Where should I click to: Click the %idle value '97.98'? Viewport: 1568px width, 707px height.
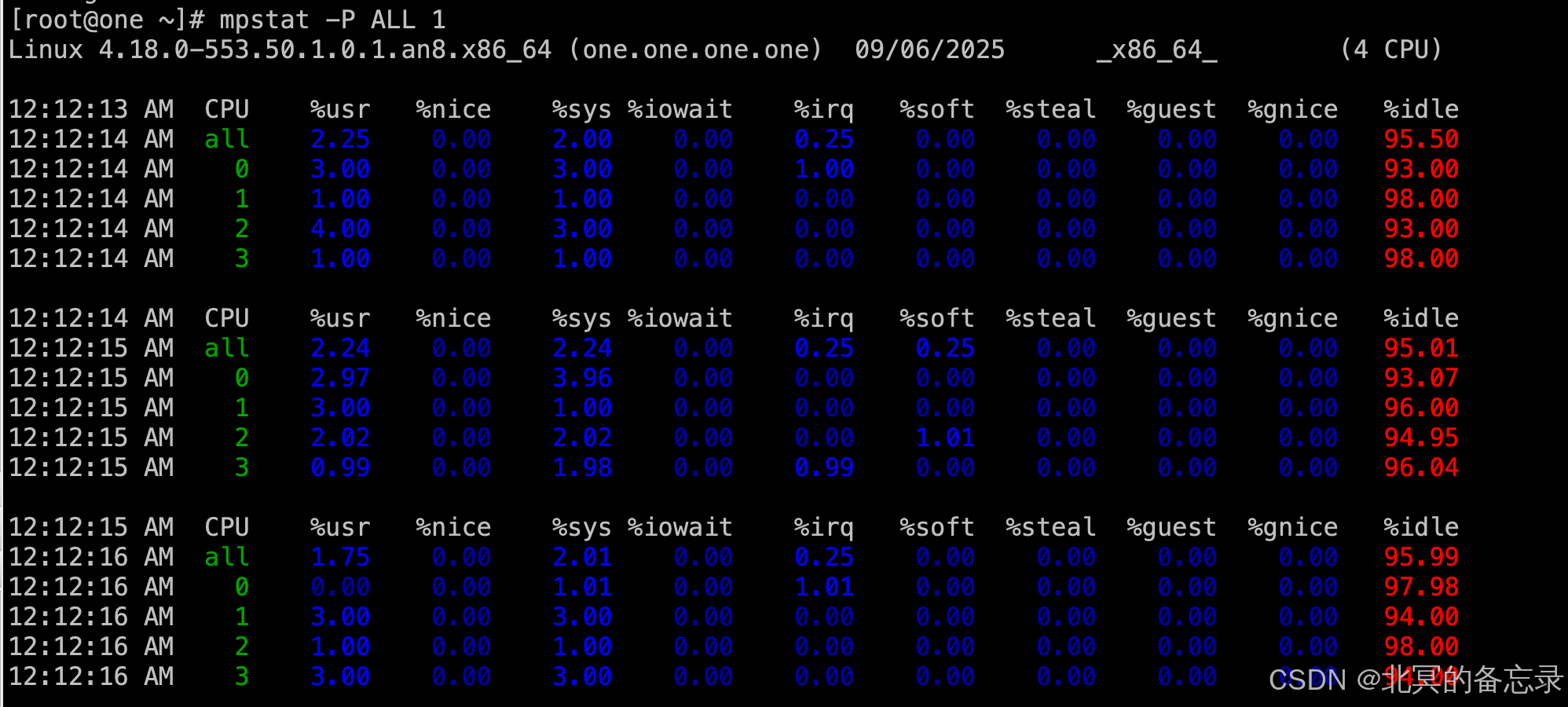[x=1420, y=587]
